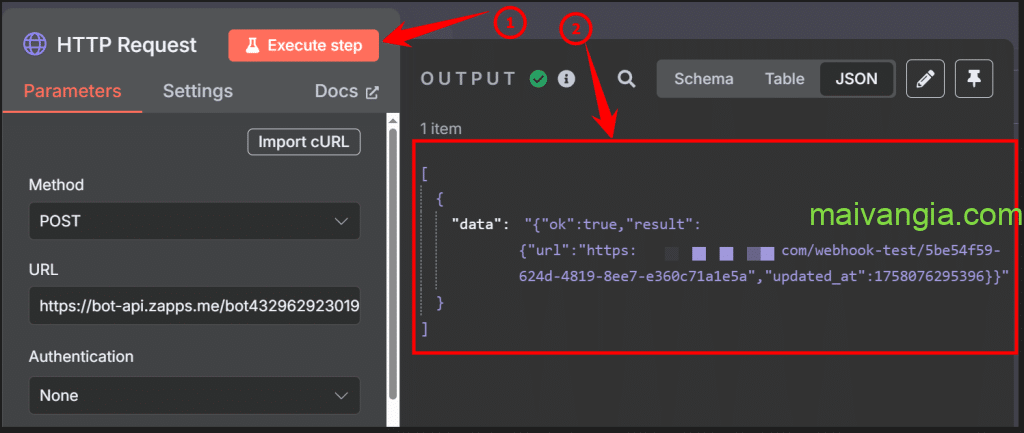Switch output view to Table
Viewport: 1024px width, 433px height.
pyautogui.click(x=784, y=79)
